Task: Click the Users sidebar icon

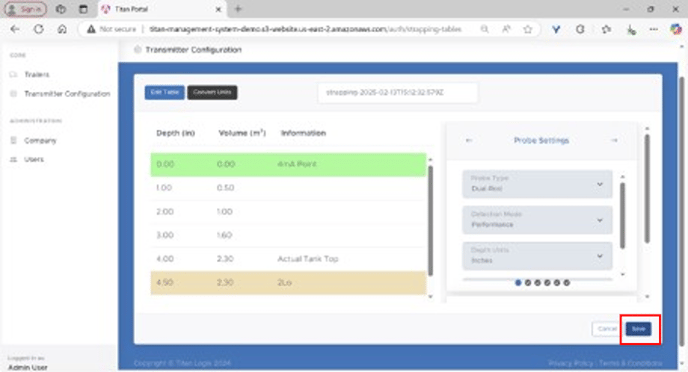Action: tap(13, 159)
